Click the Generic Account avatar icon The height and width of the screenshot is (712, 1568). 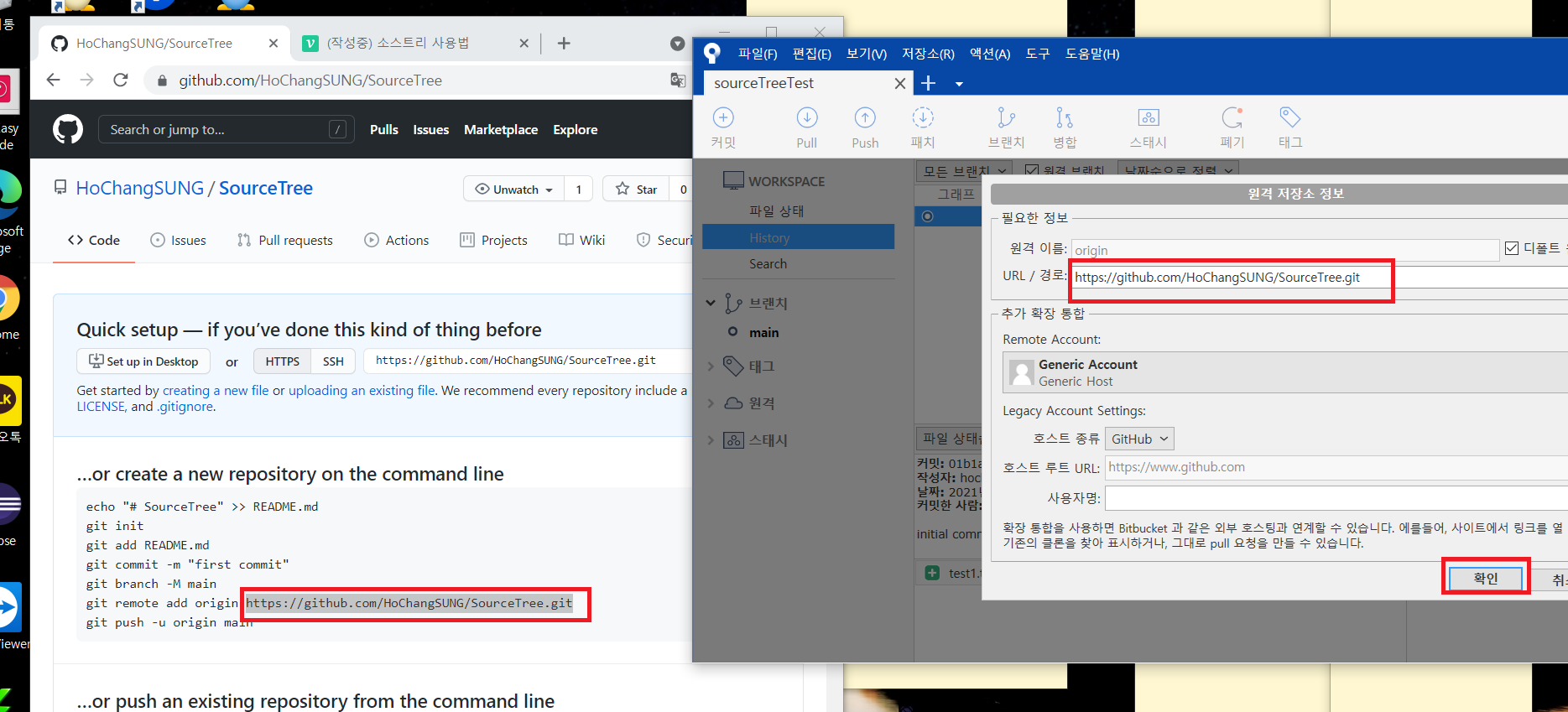(1021, 372)
